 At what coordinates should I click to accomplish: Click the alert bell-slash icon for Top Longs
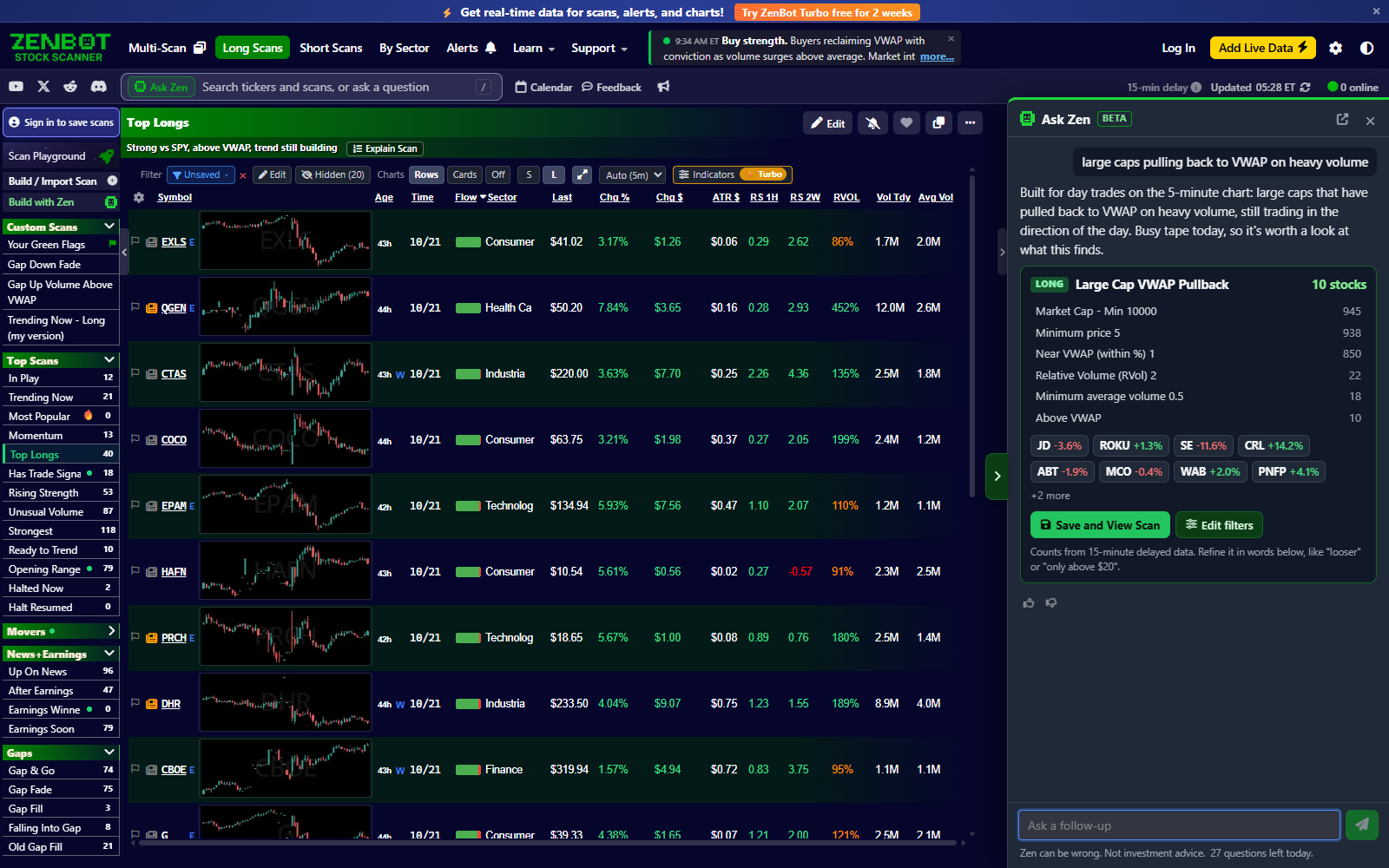coord(873,123)
